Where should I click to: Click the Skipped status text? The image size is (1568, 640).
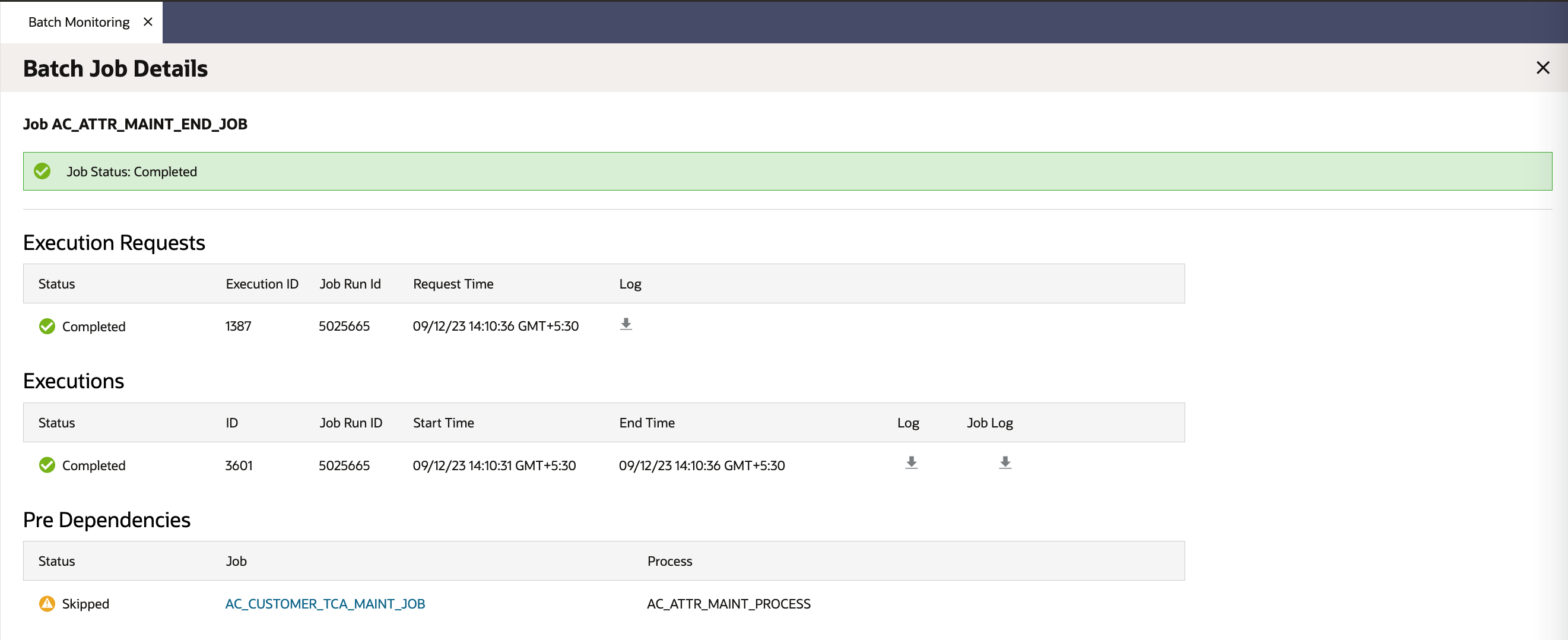86,603
